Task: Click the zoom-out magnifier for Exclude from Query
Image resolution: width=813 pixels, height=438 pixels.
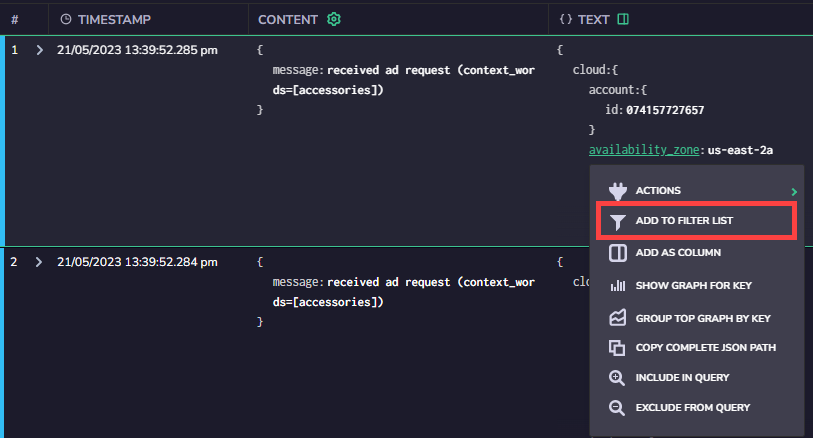Action: (x=616, y=408)
